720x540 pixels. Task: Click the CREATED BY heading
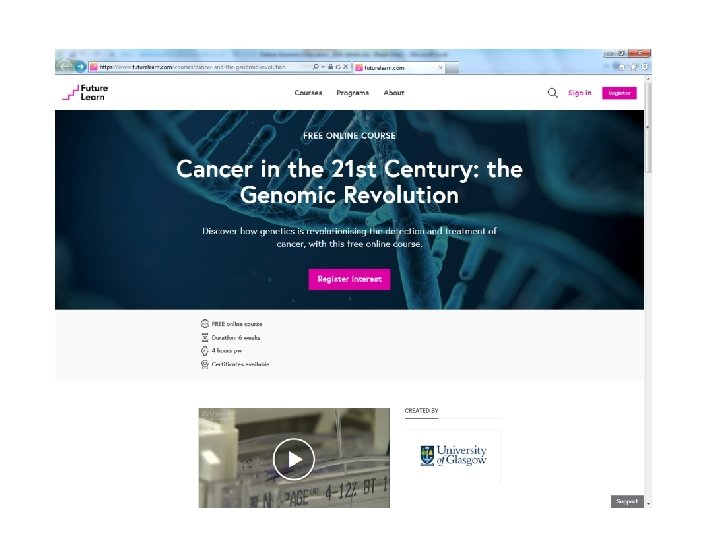click(x=422, y=411)
